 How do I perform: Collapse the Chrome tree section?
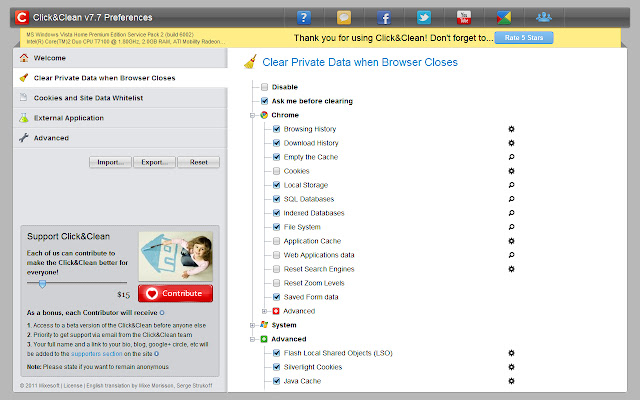pos(252,116)
